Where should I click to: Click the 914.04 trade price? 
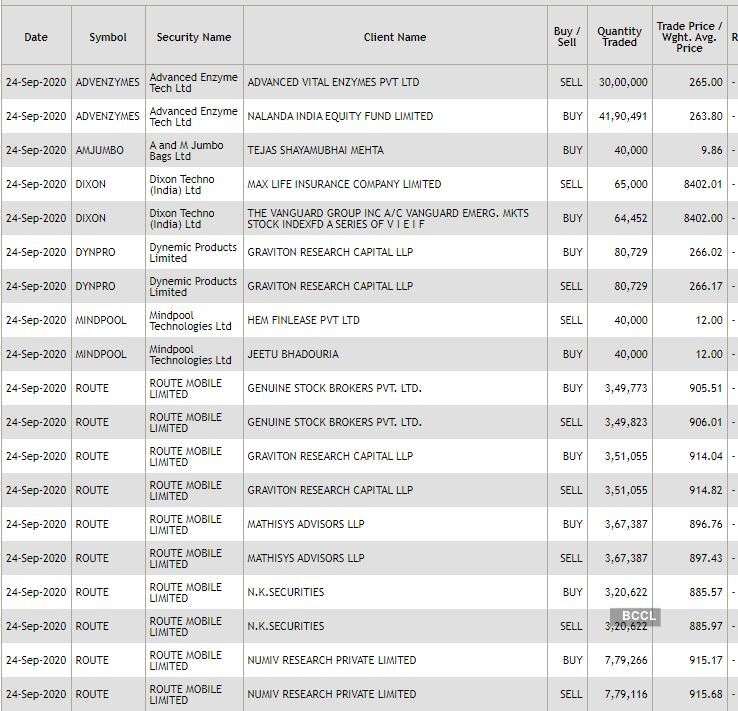pos(706,456)
